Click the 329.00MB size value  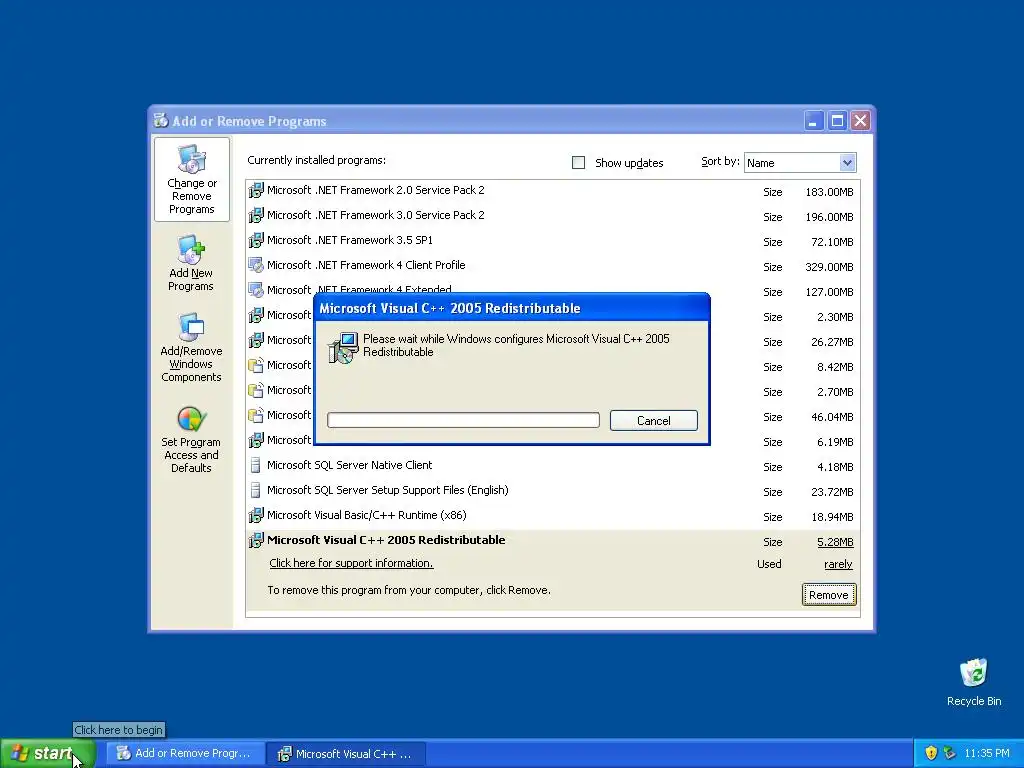click(829, 267)
